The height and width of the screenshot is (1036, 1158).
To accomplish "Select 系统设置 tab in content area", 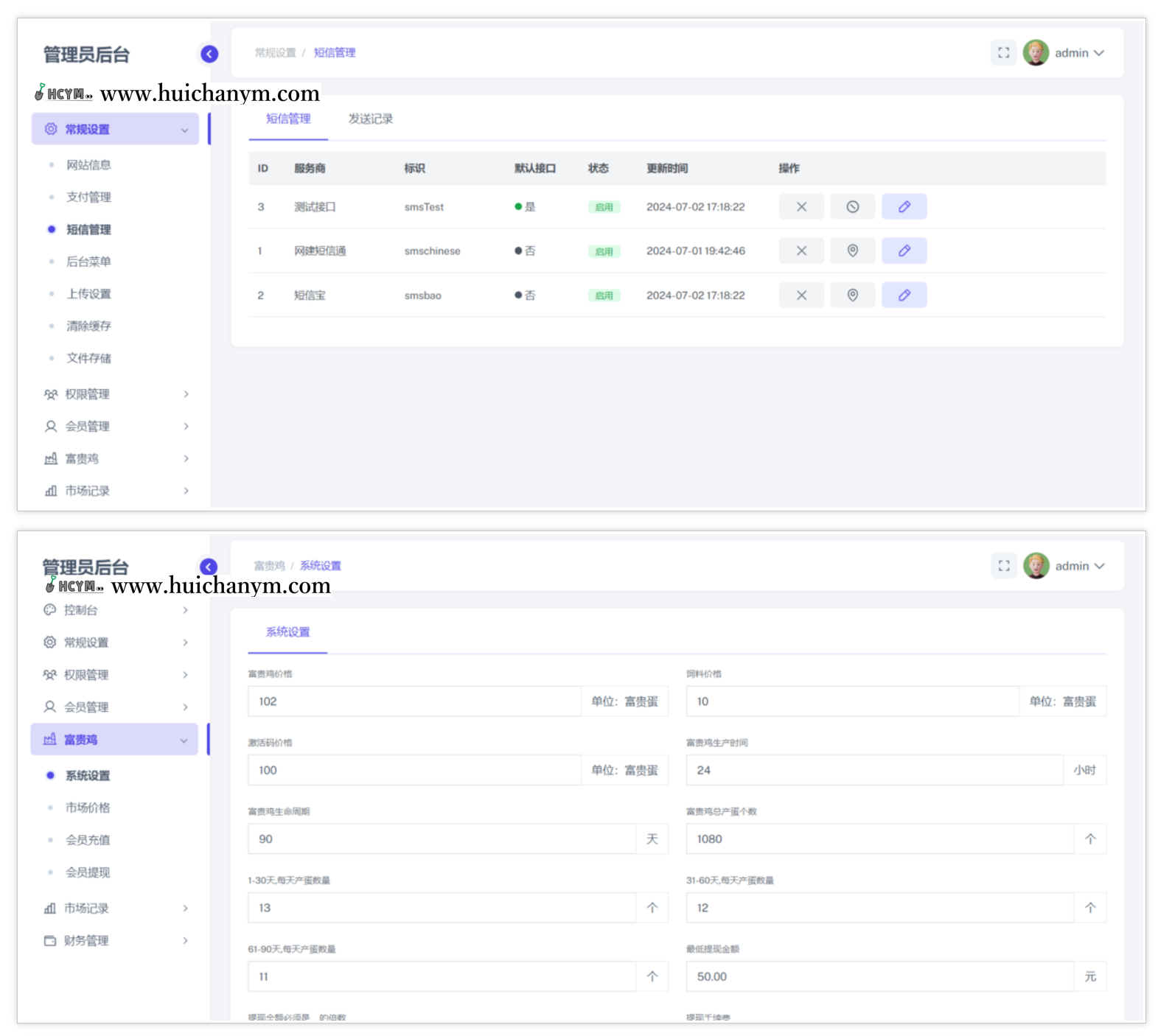I will (x=287, y=632).
